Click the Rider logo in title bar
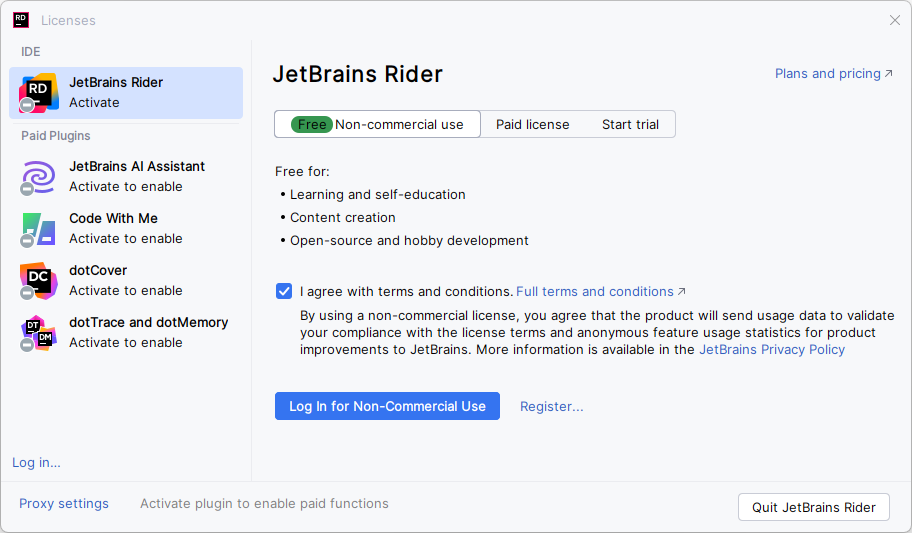 [x=21, y=20]
